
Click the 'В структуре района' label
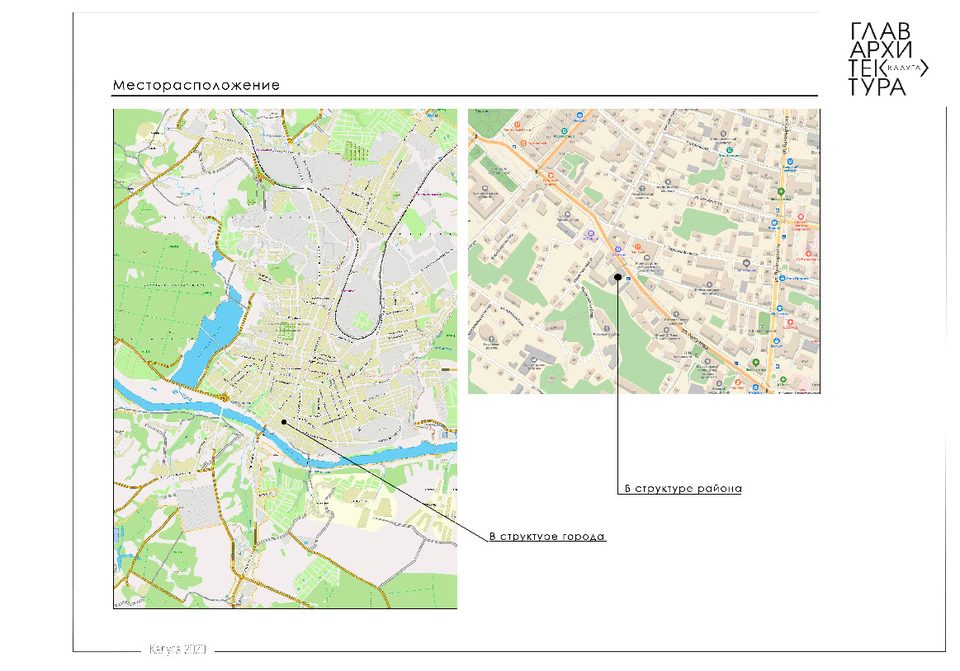pyautogui.click(x=683, y=488)
